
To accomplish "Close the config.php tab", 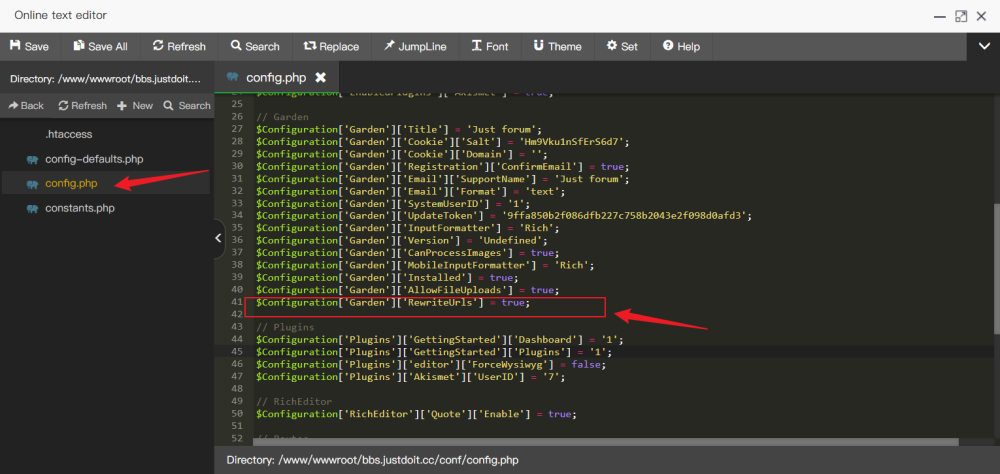I will (321, 77).
